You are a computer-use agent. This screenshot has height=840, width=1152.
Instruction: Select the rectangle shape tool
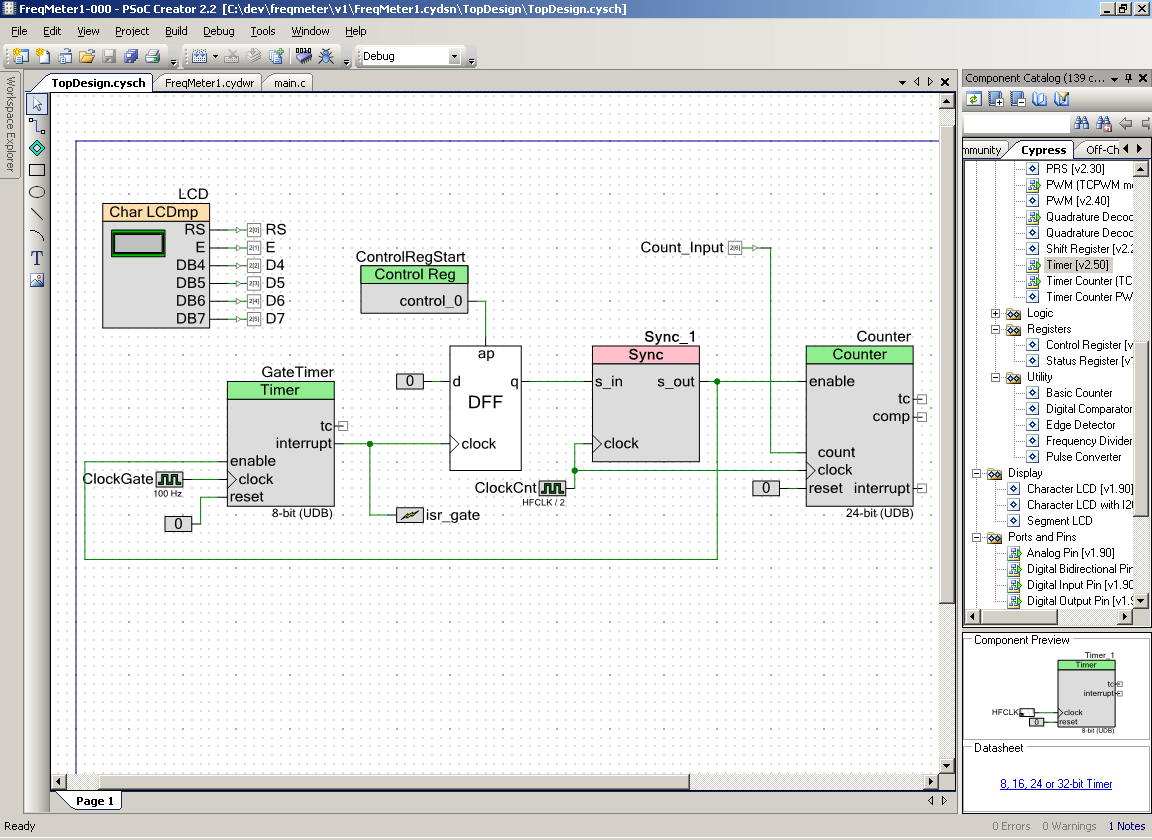point(36,170)
